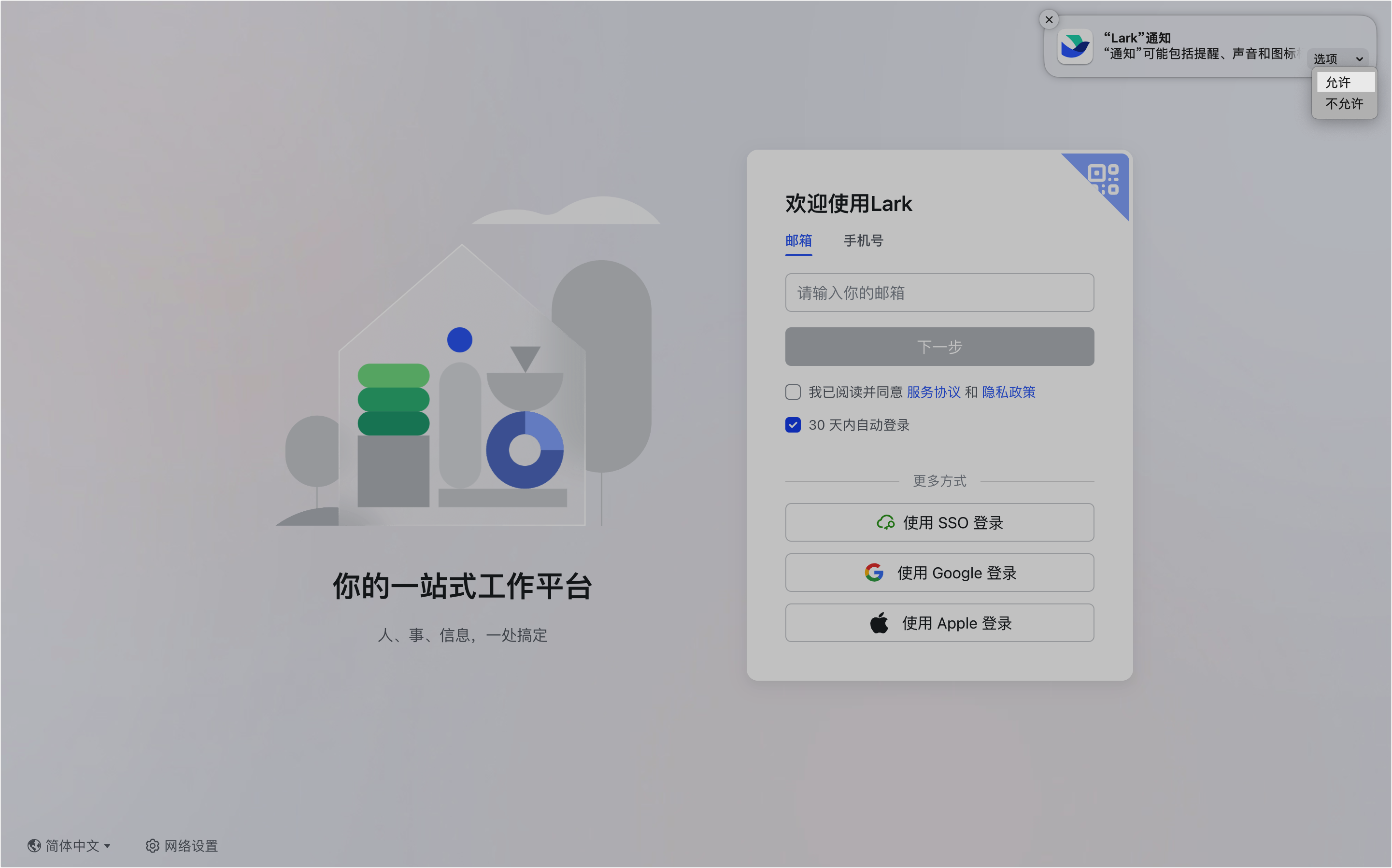Open 网络设置 network settings
This screenshot has height=868, width=1392.
[182, 846]
